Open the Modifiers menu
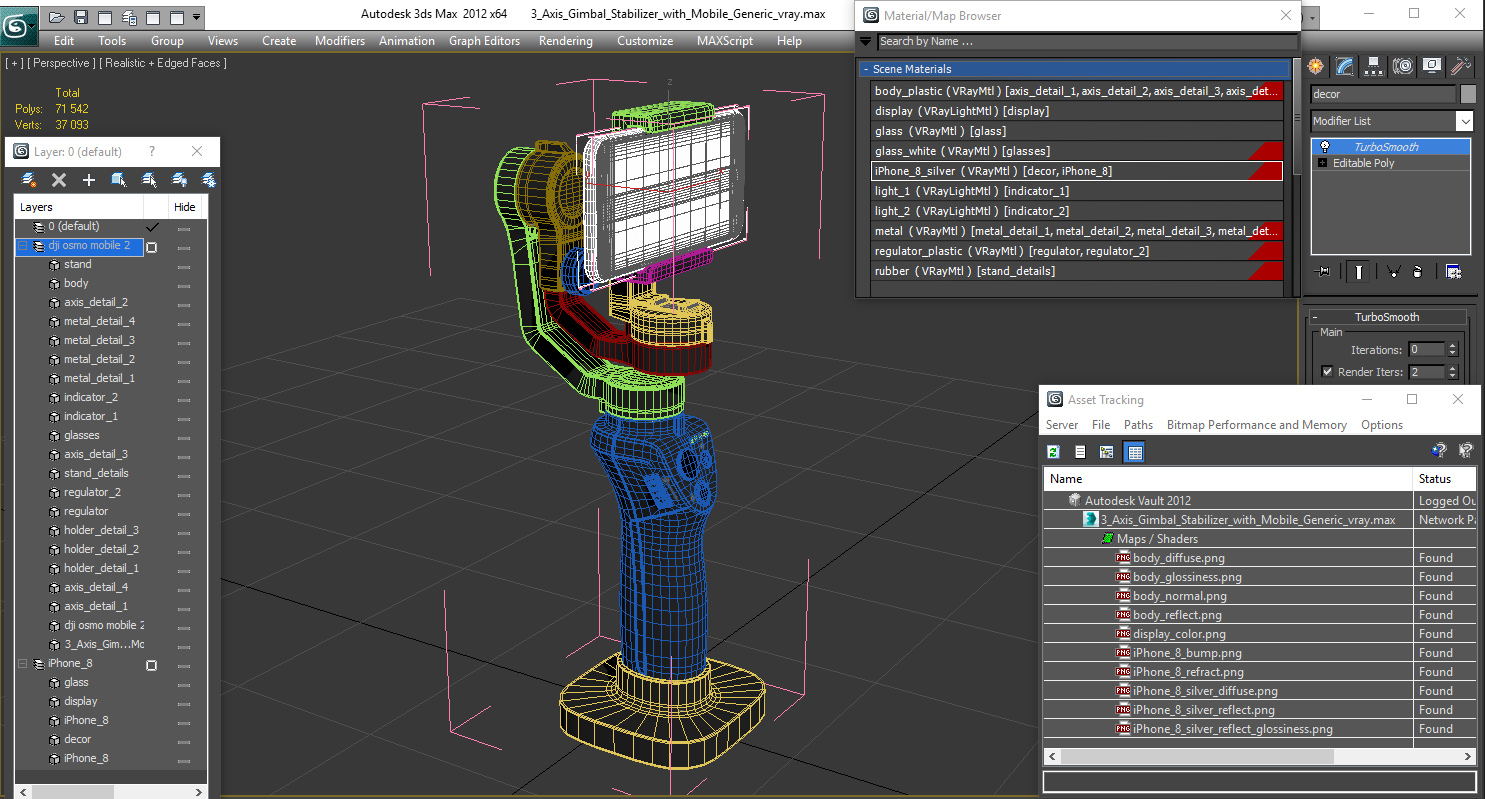The width and height of the screenshot is (1485, 799). tap(340, 41)
